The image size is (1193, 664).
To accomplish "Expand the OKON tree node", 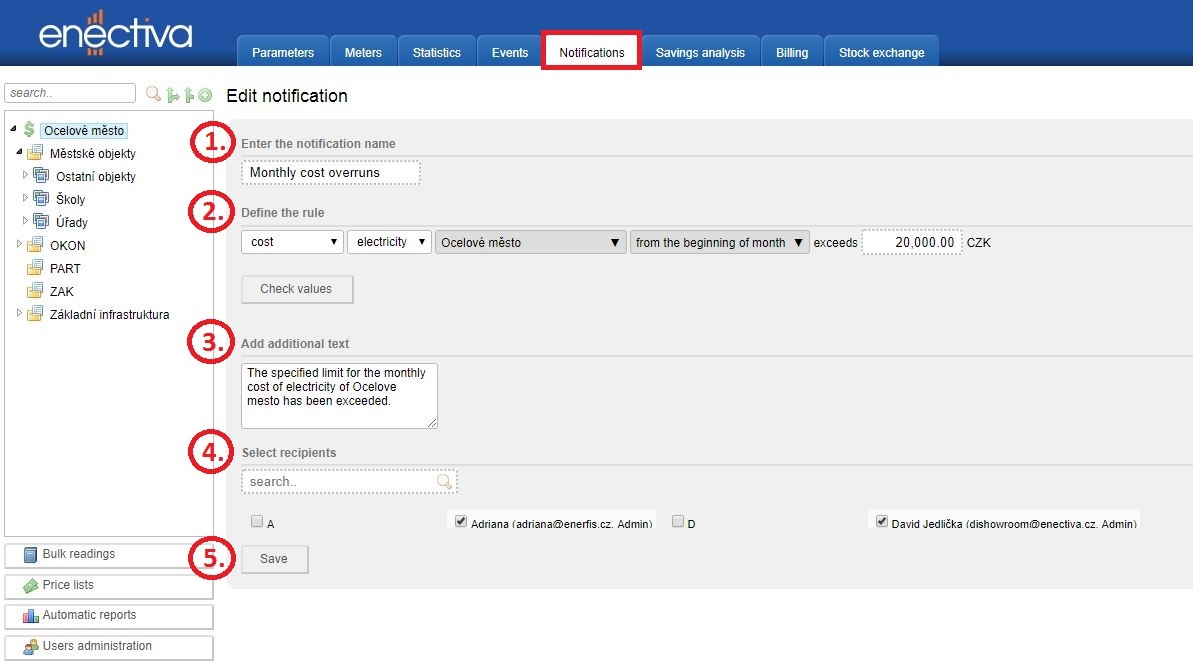I will tap(19, 244).
